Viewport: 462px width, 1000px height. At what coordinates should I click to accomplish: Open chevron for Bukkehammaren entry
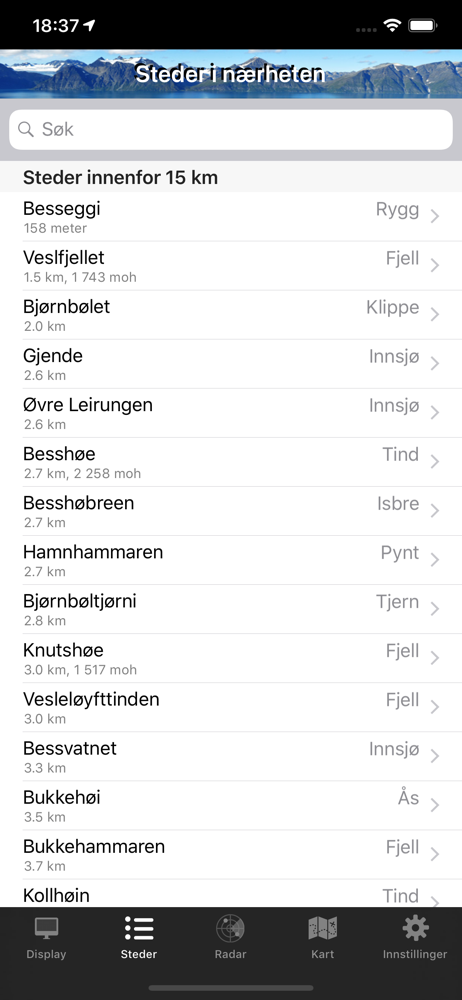(435, 855)
